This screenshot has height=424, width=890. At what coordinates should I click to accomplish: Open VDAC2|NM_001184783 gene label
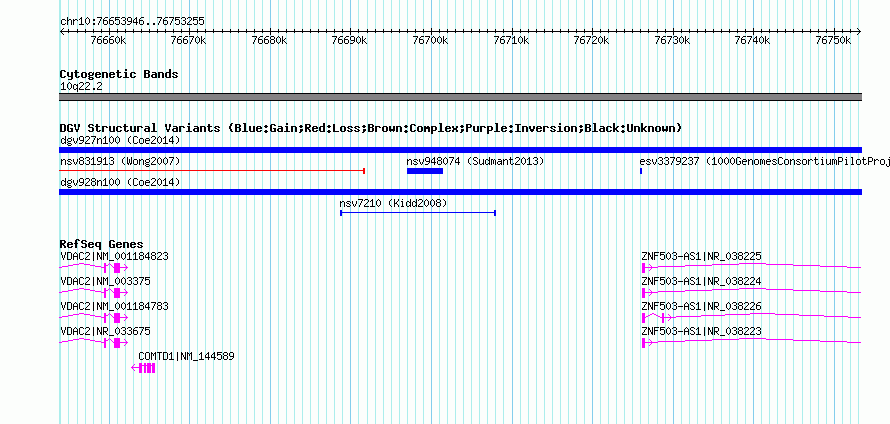click(x=114, y=307)
